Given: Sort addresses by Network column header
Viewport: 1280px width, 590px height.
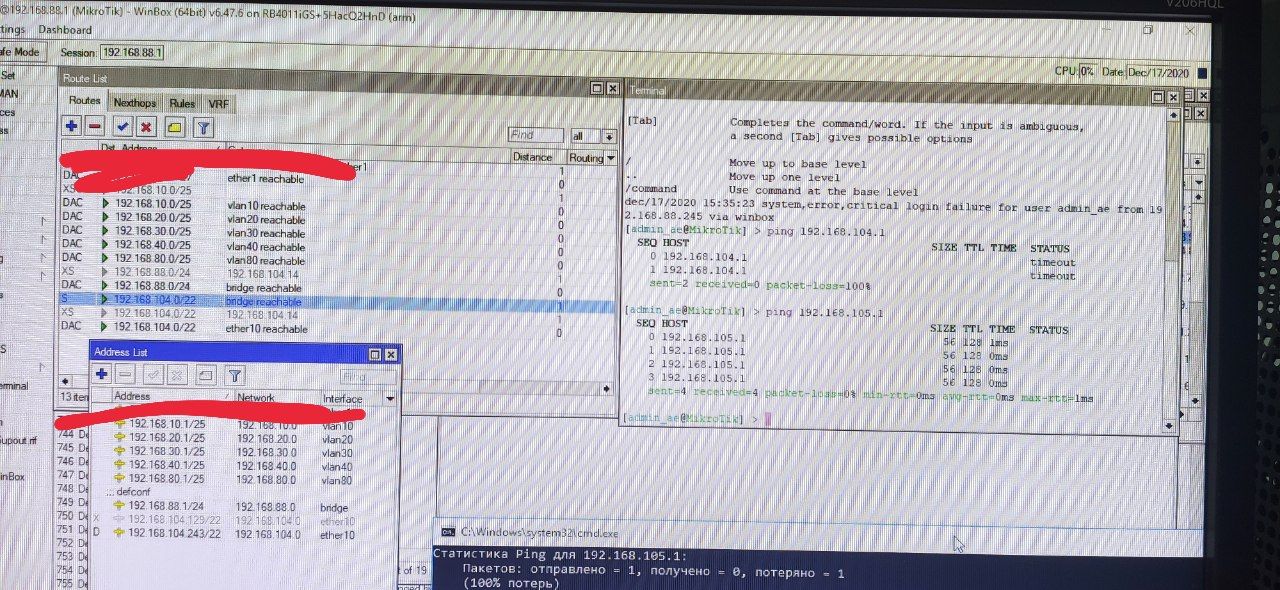Looking at the screenshot, I should (x=277, y=398).
